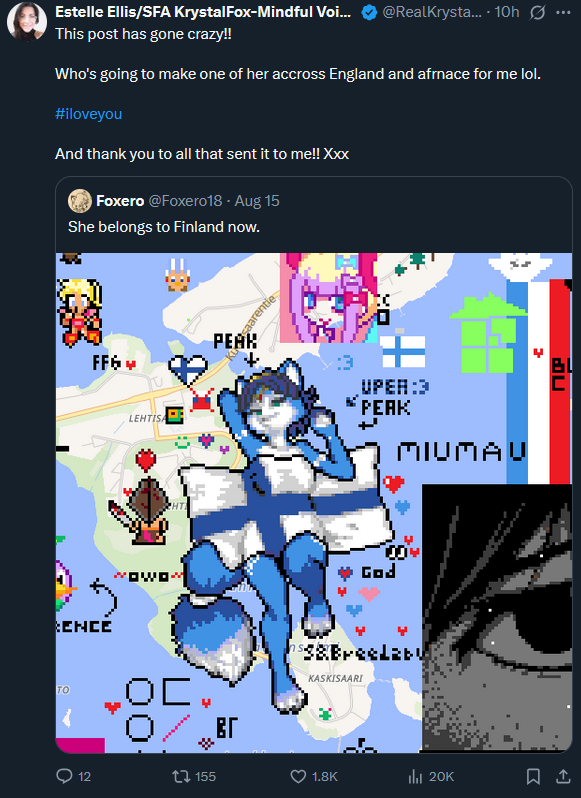Open the pixel art map image
Image resolution: width=581 pixels, height=798 pixels.
click(314, 502)
